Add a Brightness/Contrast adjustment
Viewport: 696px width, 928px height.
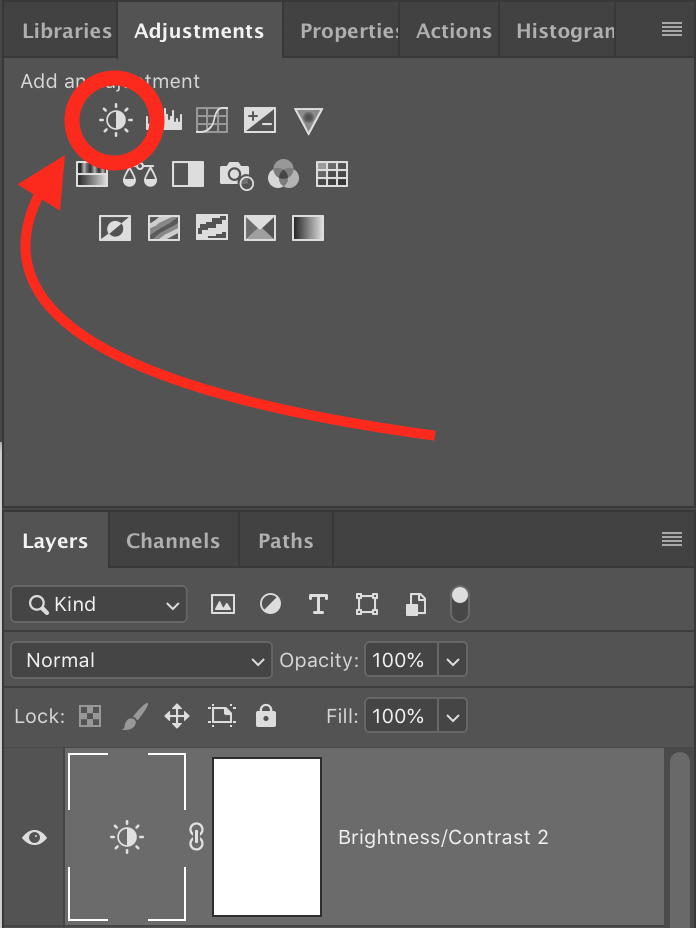tap(116, 121)
